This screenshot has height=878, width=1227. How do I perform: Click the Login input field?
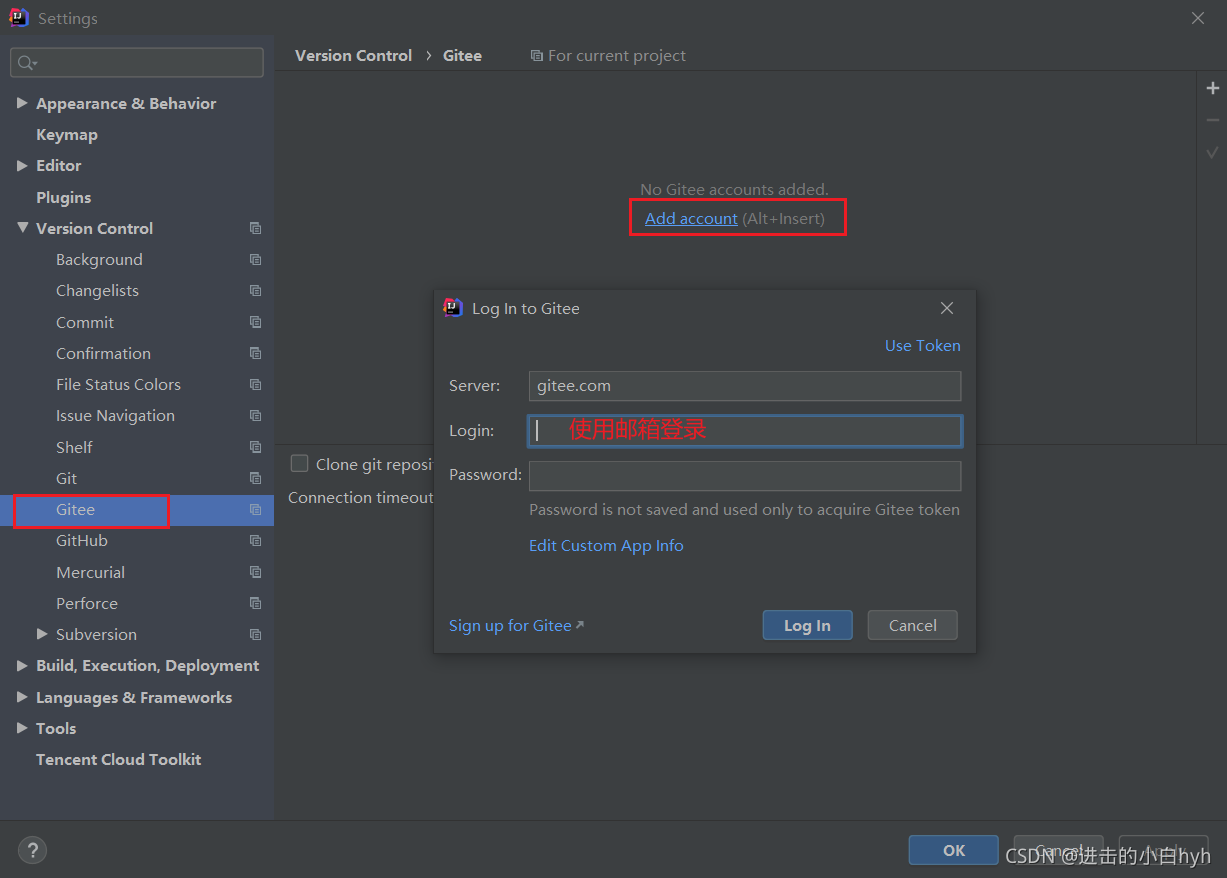click(x=745, y=431)
